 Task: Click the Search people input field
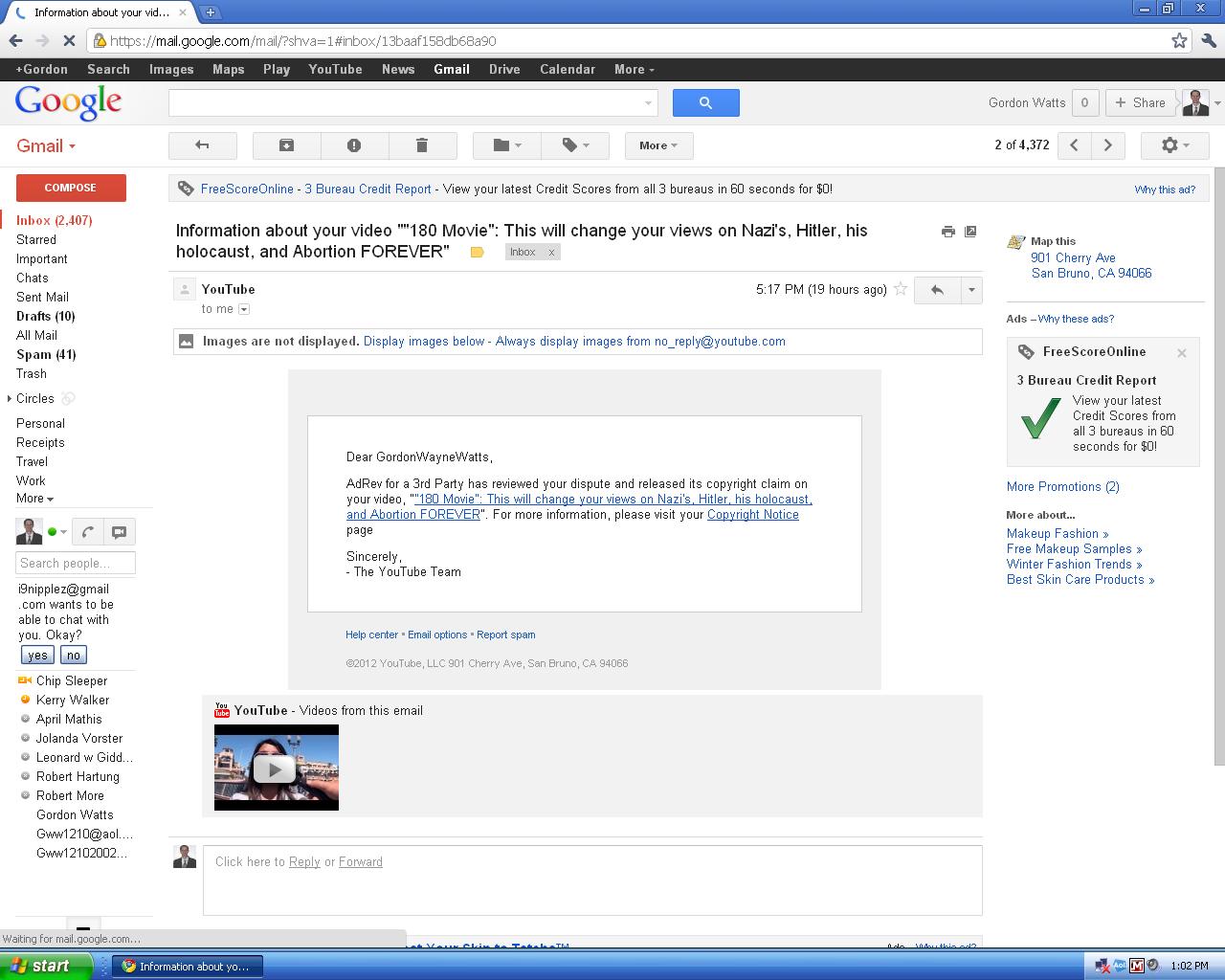[x=76, y=563]
